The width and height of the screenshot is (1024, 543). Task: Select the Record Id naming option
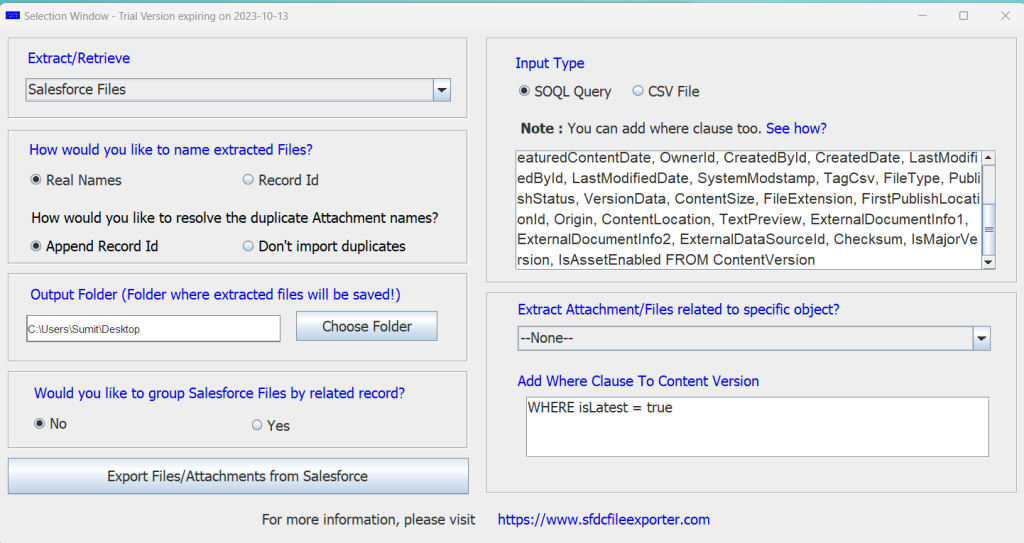(249, 180)
